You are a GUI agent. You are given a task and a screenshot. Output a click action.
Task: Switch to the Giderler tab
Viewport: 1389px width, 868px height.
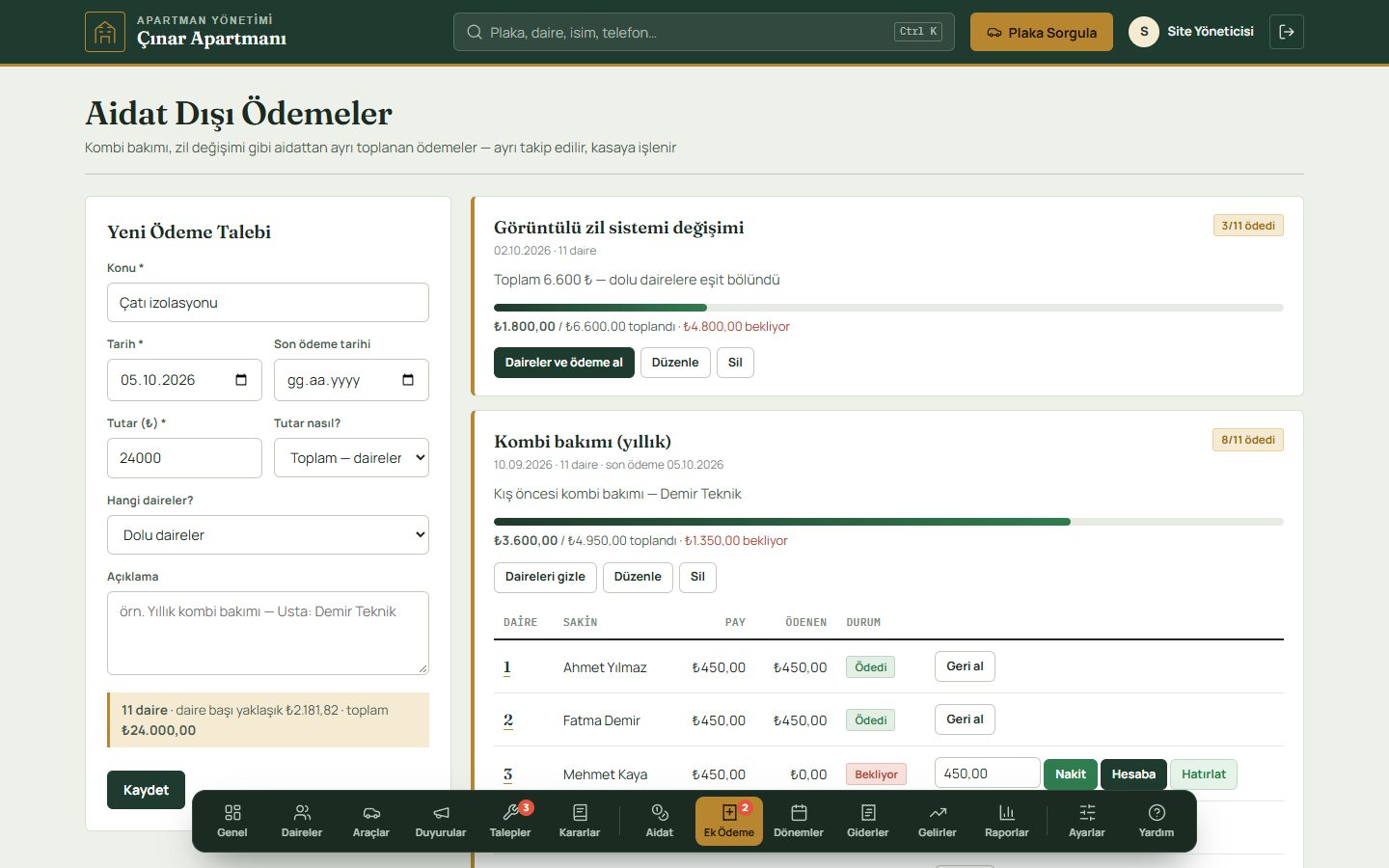point(868,821)
